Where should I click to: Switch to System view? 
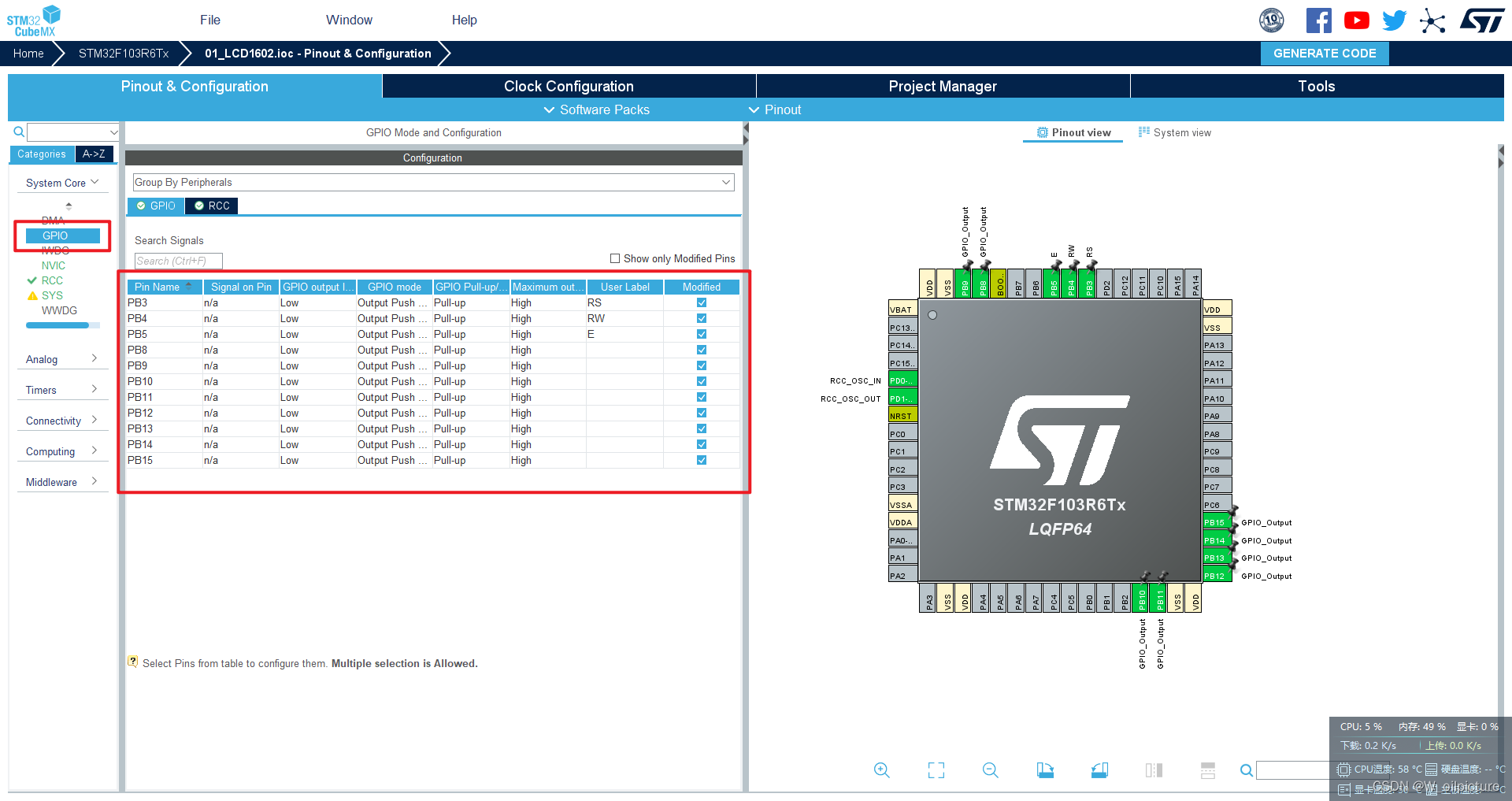pos(1175,132)
